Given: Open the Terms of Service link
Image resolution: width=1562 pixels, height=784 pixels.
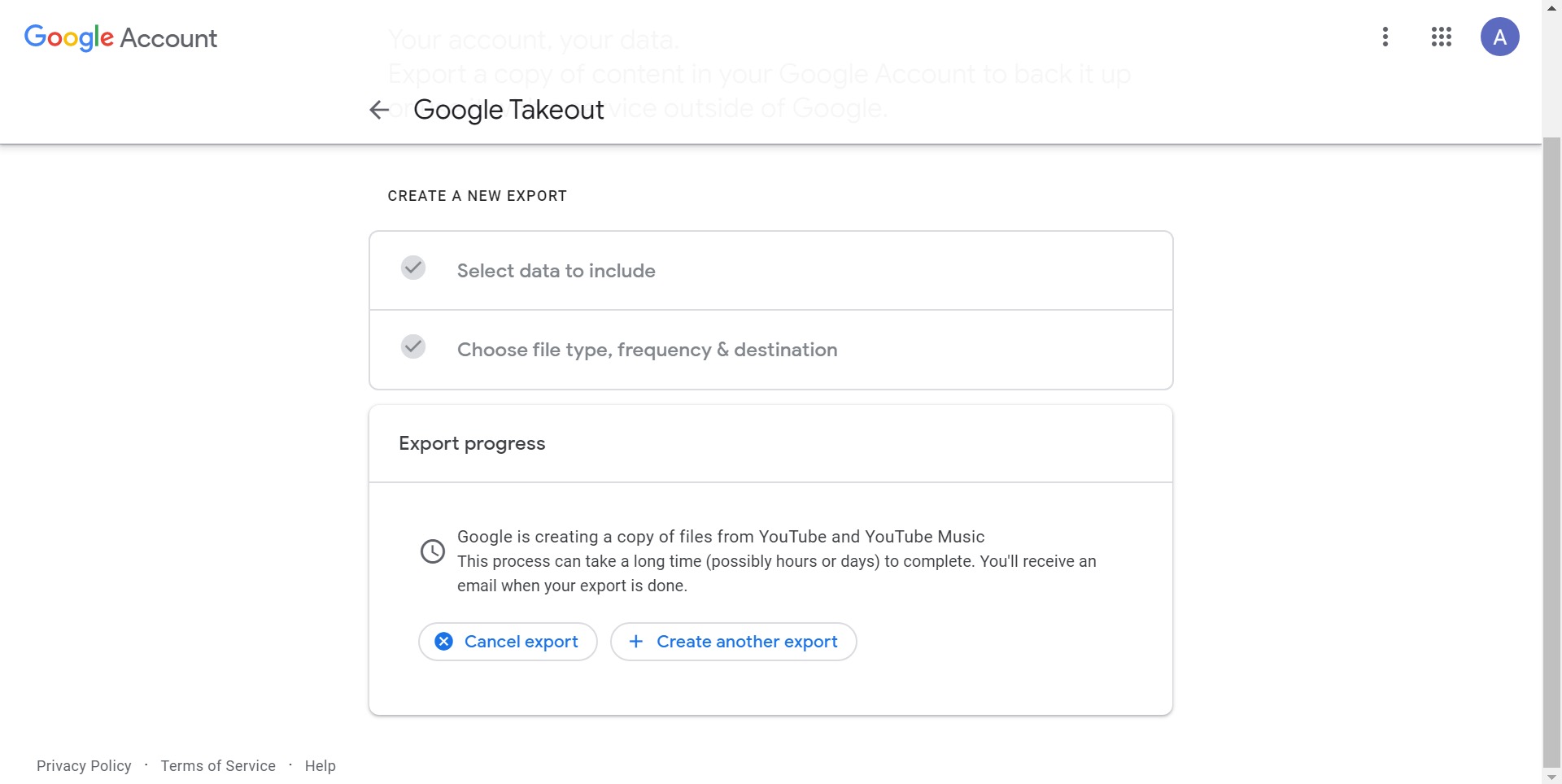Looking at the screenshot, I should tap(218, 766).
